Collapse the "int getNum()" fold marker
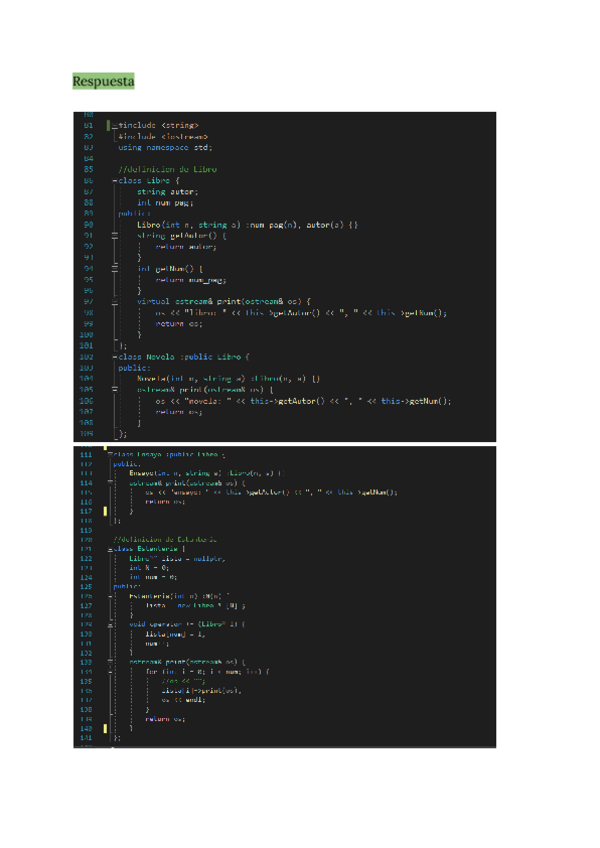 pos(115,268)
